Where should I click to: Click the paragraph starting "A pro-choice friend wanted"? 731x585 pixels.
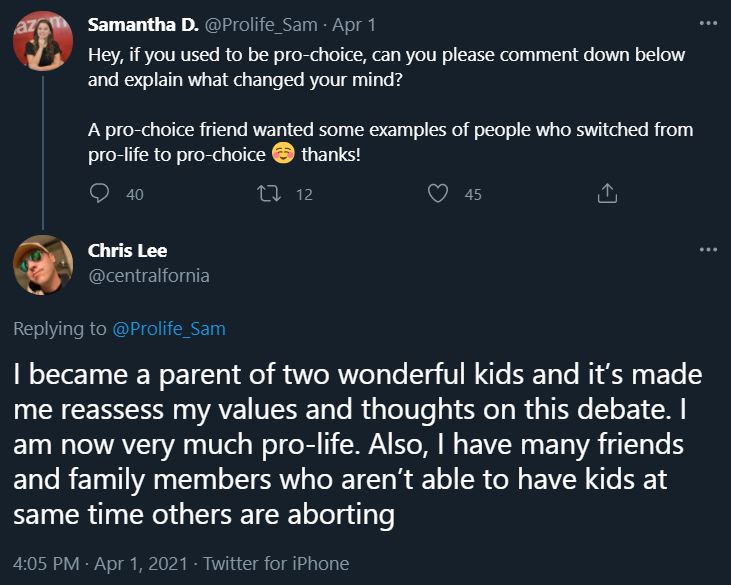[390, 131]
